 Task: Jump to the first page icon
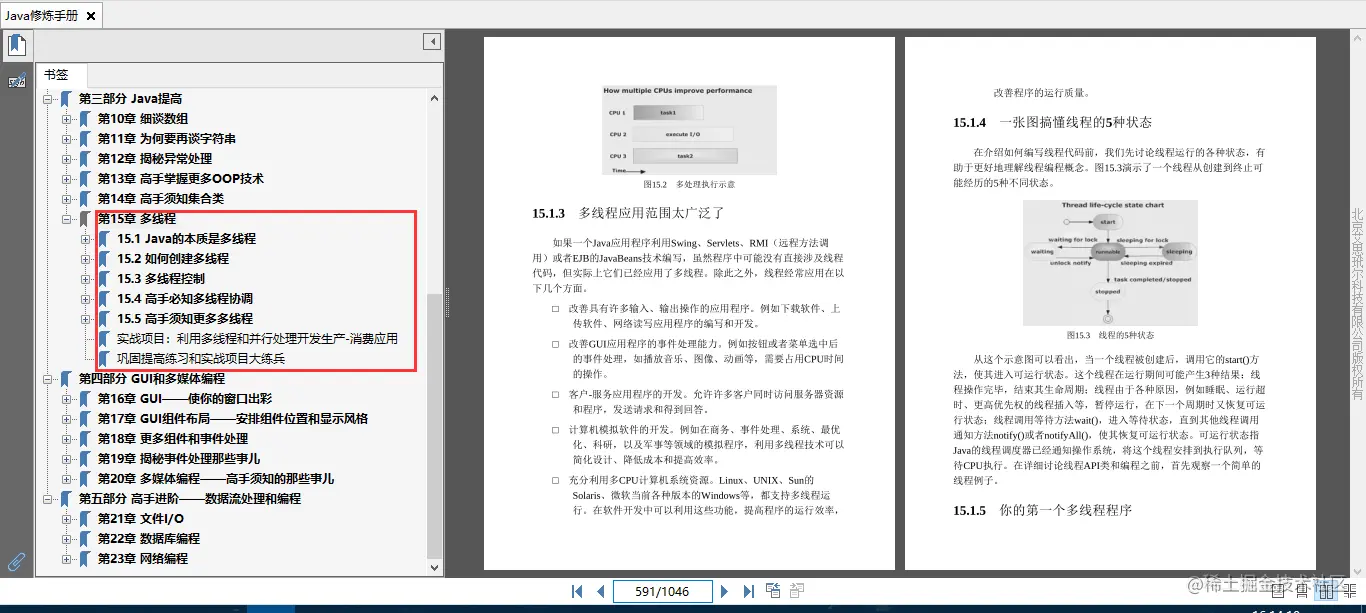(577, 591)
